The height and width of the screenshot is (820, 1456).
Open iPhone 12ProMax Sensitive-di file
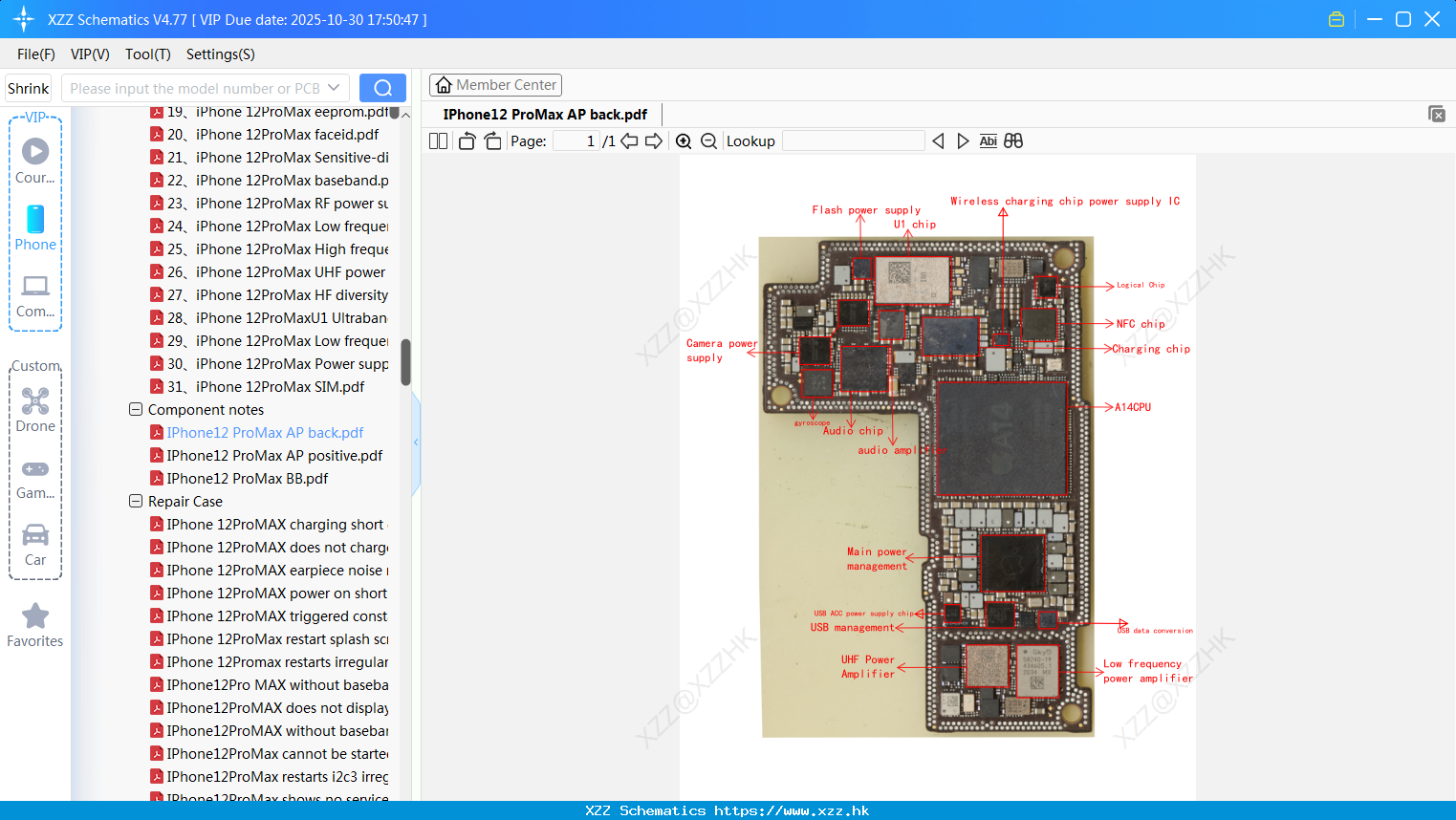pos(269,157)
